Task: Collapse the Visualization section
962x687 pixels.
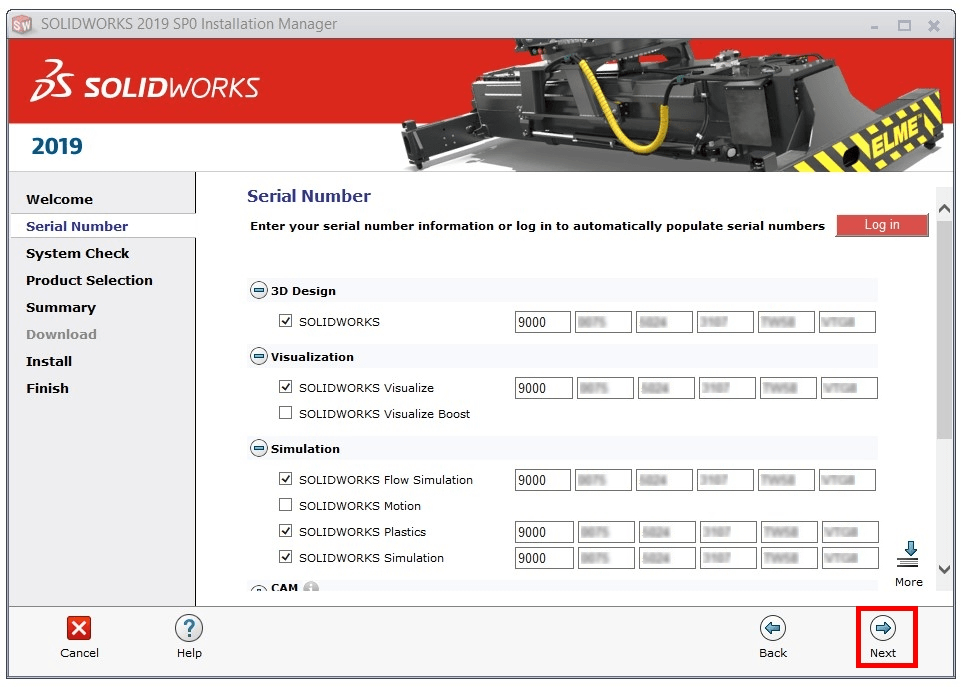Action: click(258, 356)
